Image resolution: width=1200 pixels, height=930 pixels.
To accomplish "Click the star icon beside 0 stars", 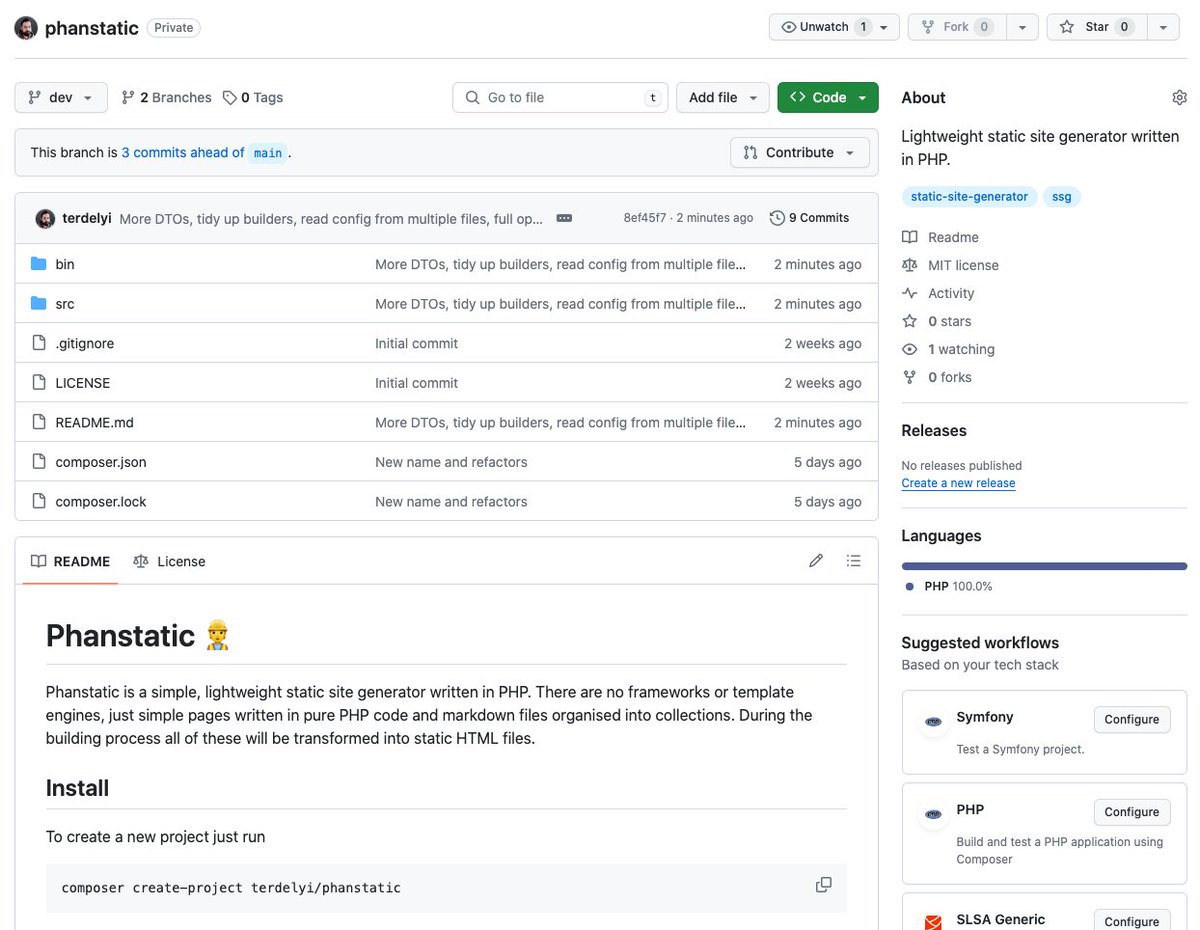I will point(909,321).
